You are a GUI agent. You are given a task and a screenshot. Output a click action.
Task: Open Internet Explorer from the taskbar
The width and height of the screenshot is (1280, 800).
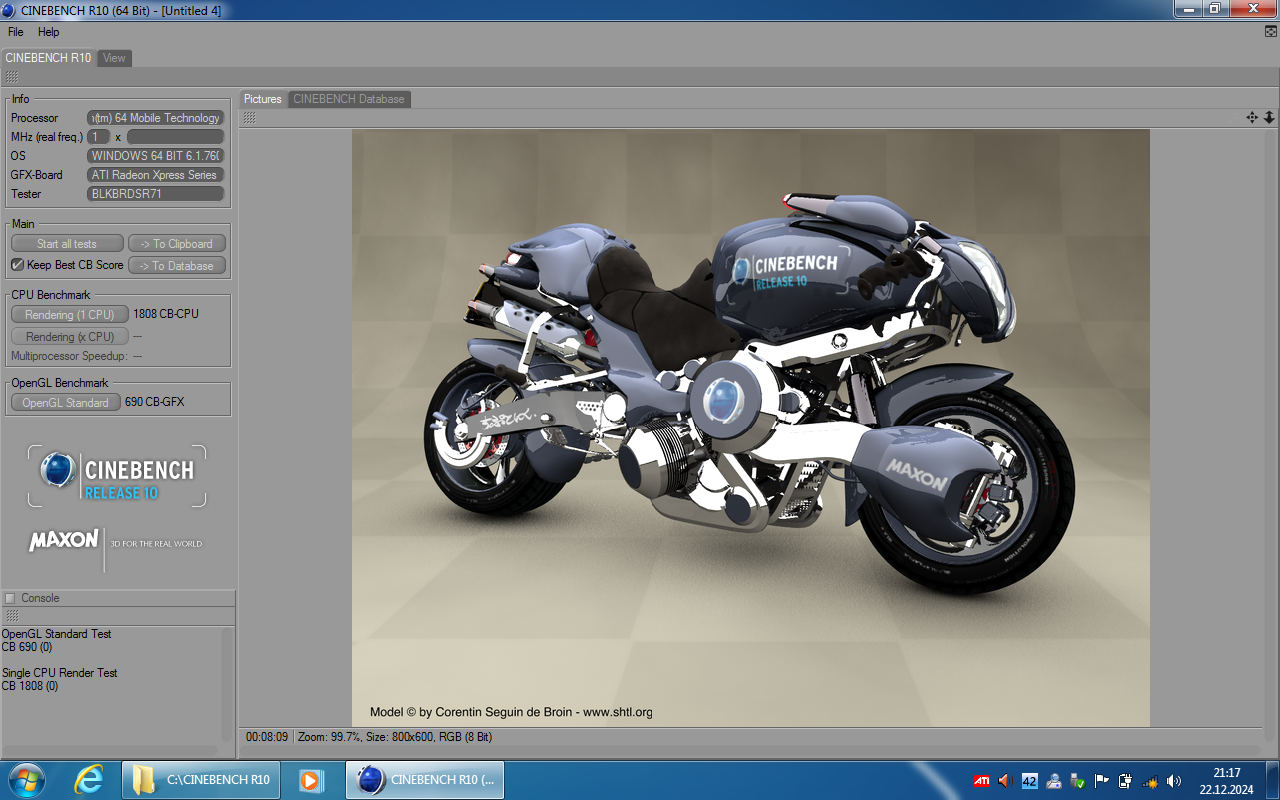pos(89,780)
